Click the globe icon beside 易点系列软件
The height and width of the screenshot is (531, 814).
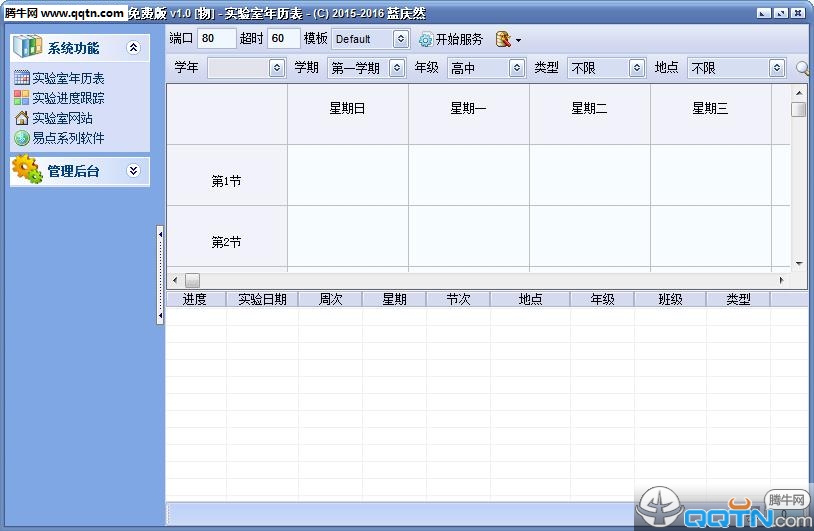coord(22,138)
